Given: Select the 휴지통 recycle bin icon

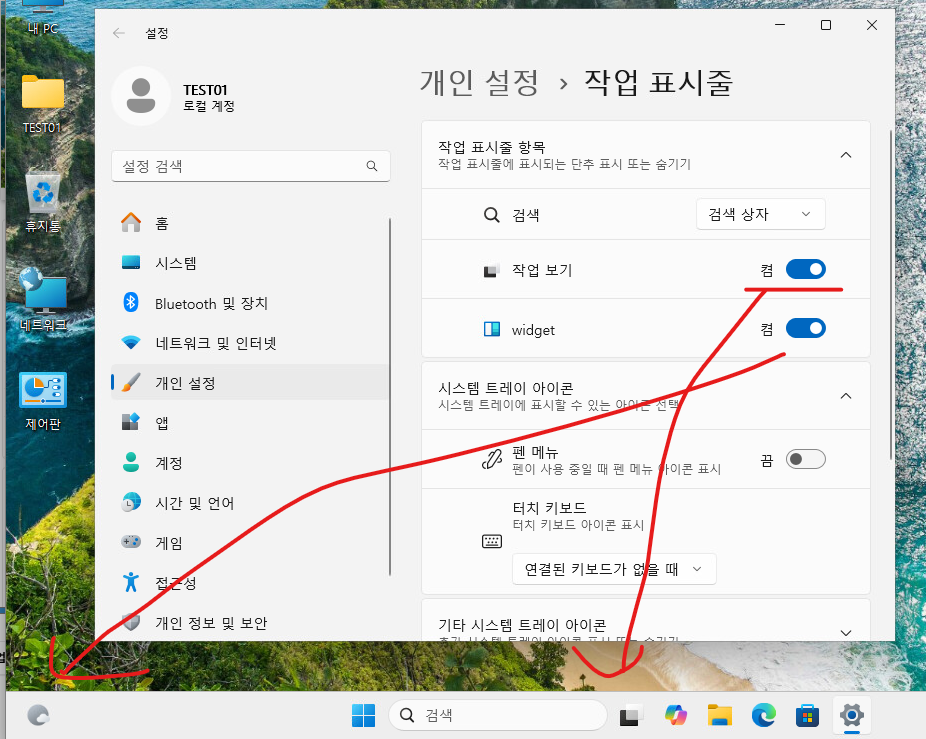Looking at the screenshot, I should click(43, 202).
